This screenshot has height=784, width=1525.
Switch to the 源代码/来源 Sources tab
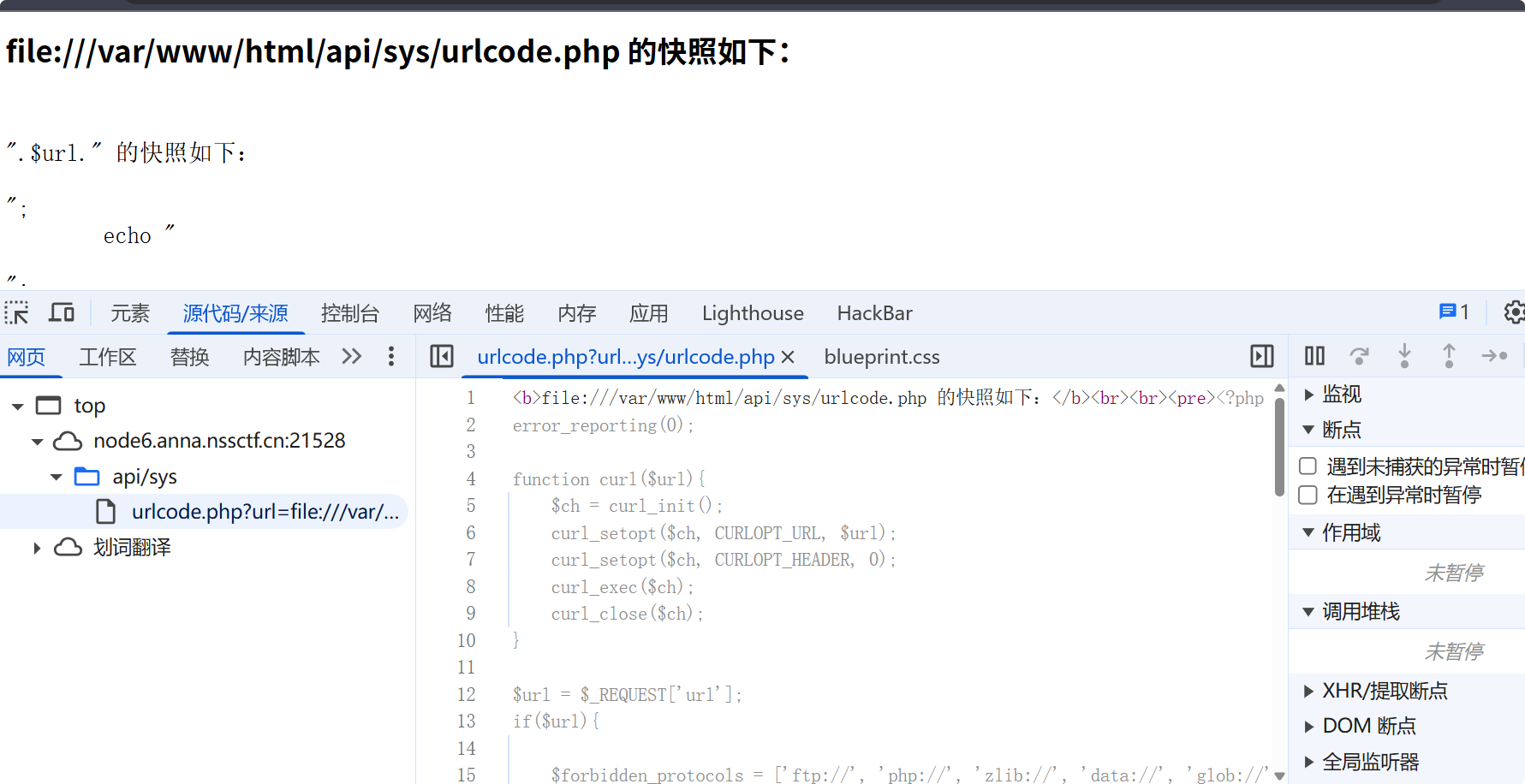coord(235,313)
